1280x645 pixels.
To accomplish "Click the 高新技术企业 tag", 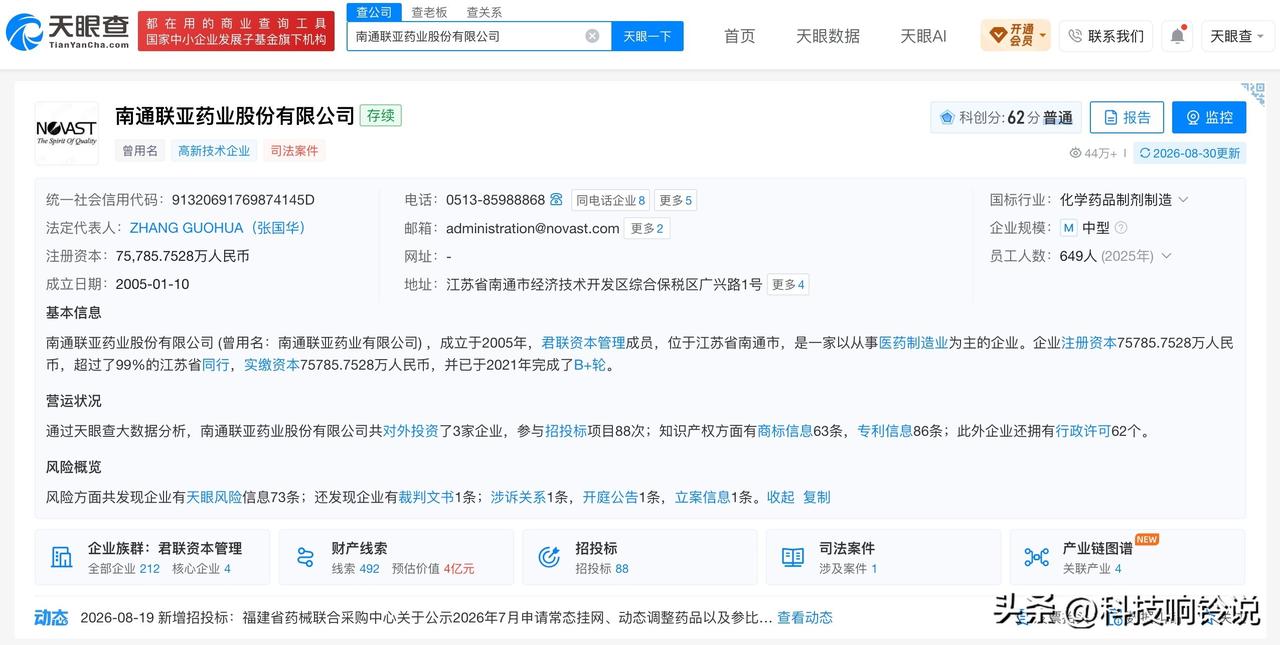I will click(214, 151).
